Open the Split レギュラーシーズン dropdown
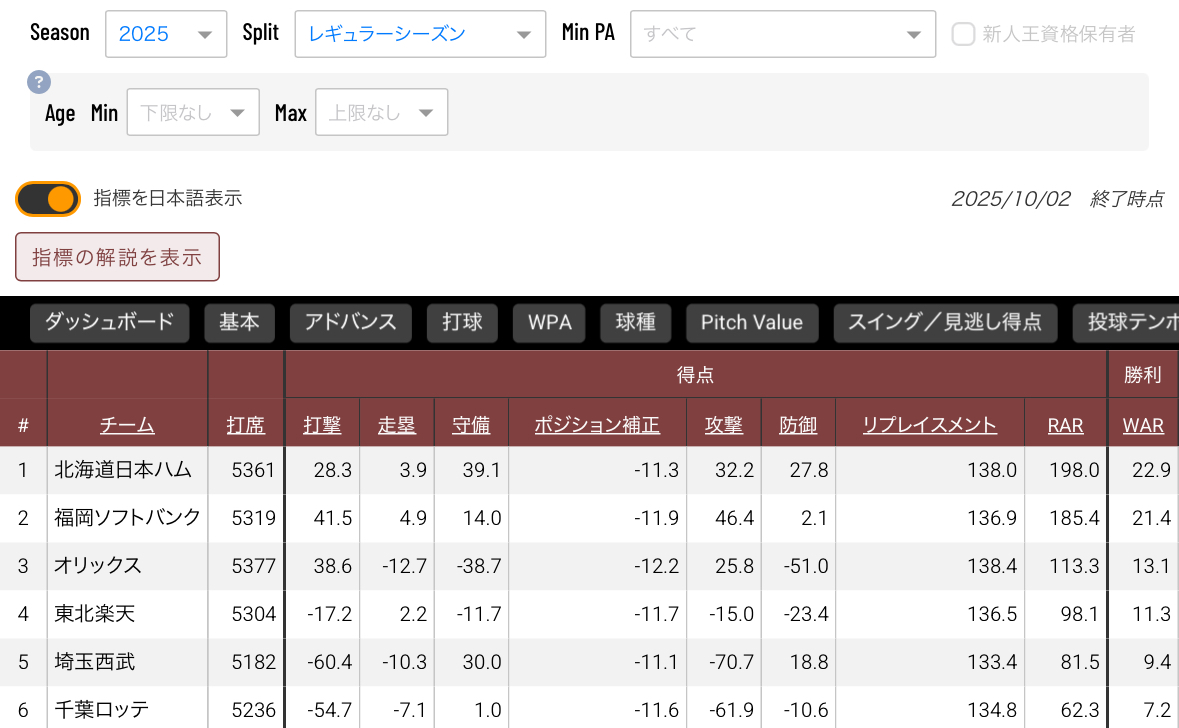1179x728 pixels. (420, 34)
